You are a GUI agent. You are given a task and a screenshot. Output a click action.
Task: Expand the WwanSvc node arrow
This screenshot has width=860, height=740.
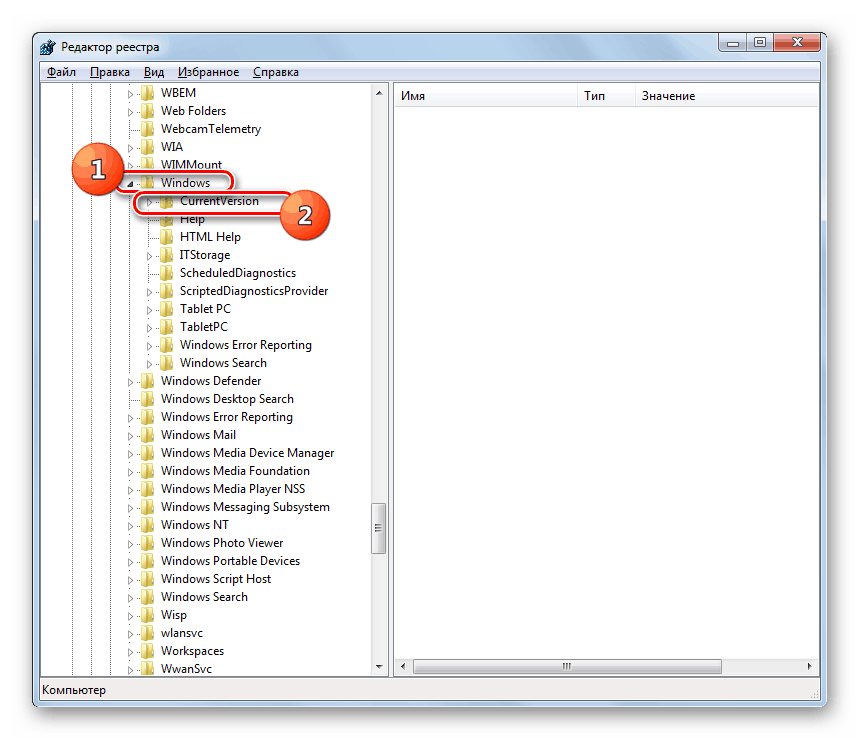click(130, 670)
